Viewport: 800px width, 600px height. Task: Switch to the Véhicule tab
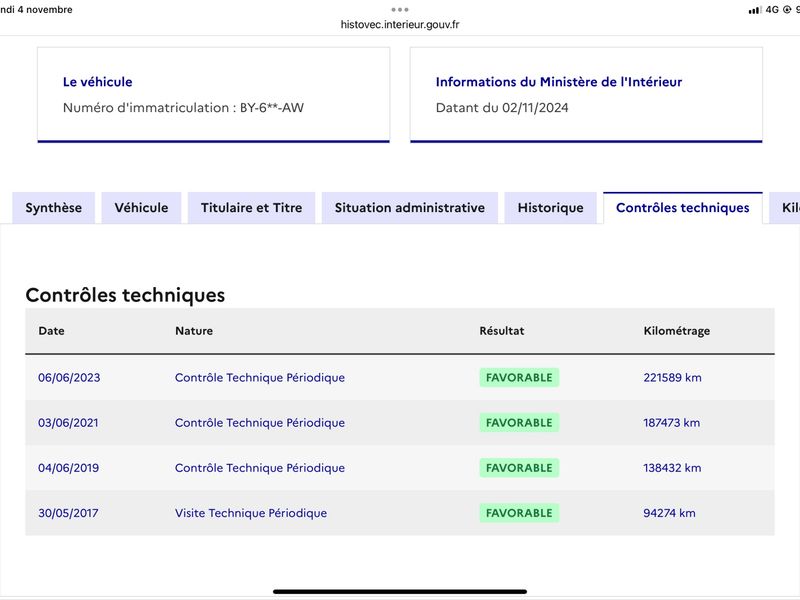pyautogui.click(x=141, y=208)
